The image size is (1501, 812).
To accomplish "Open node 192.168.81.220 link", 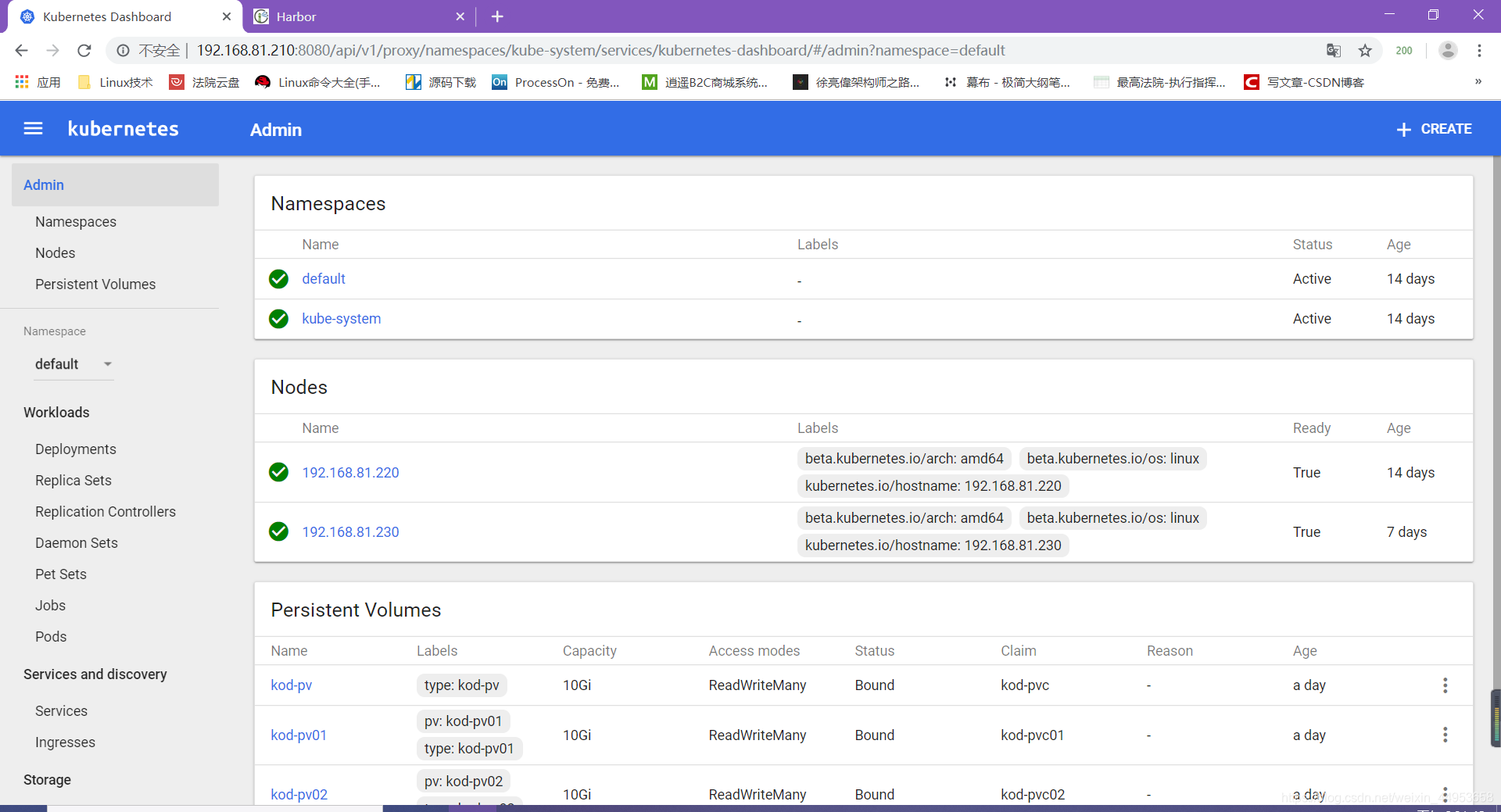I will (x=350, y=473).
